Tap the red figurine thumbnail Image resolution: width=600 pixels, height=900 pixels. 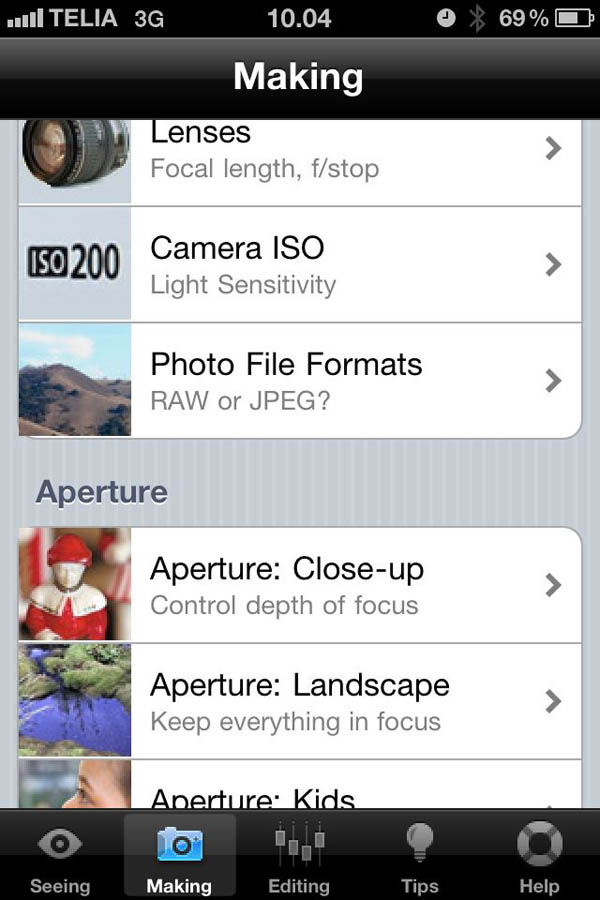[x=75, y=585]
